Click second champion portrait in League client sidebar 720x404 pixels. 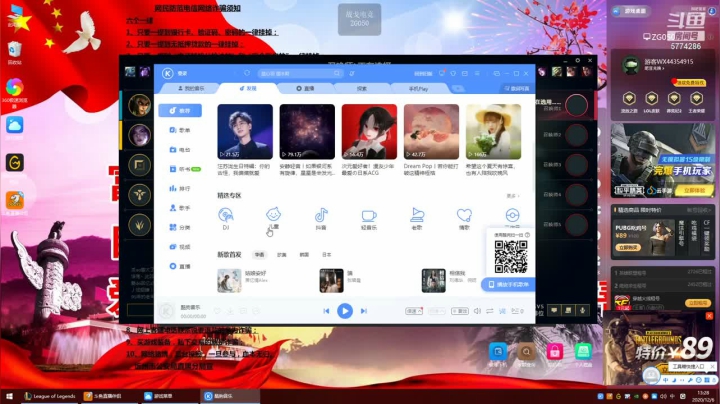[139, 135]
